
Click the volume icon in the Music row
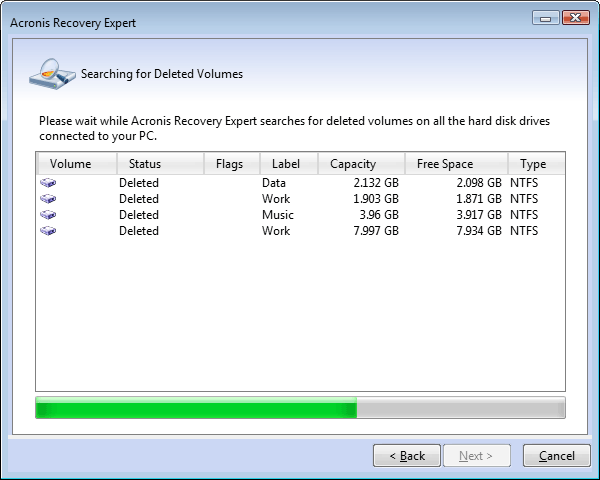click(x=48, y=215)
